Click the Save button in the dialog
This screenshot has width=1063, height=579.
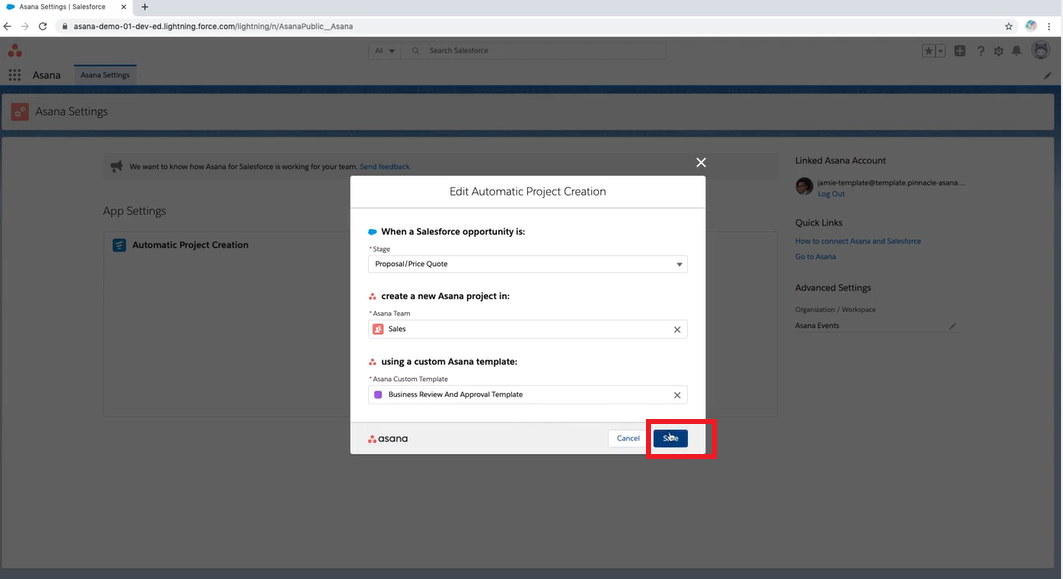670,438
